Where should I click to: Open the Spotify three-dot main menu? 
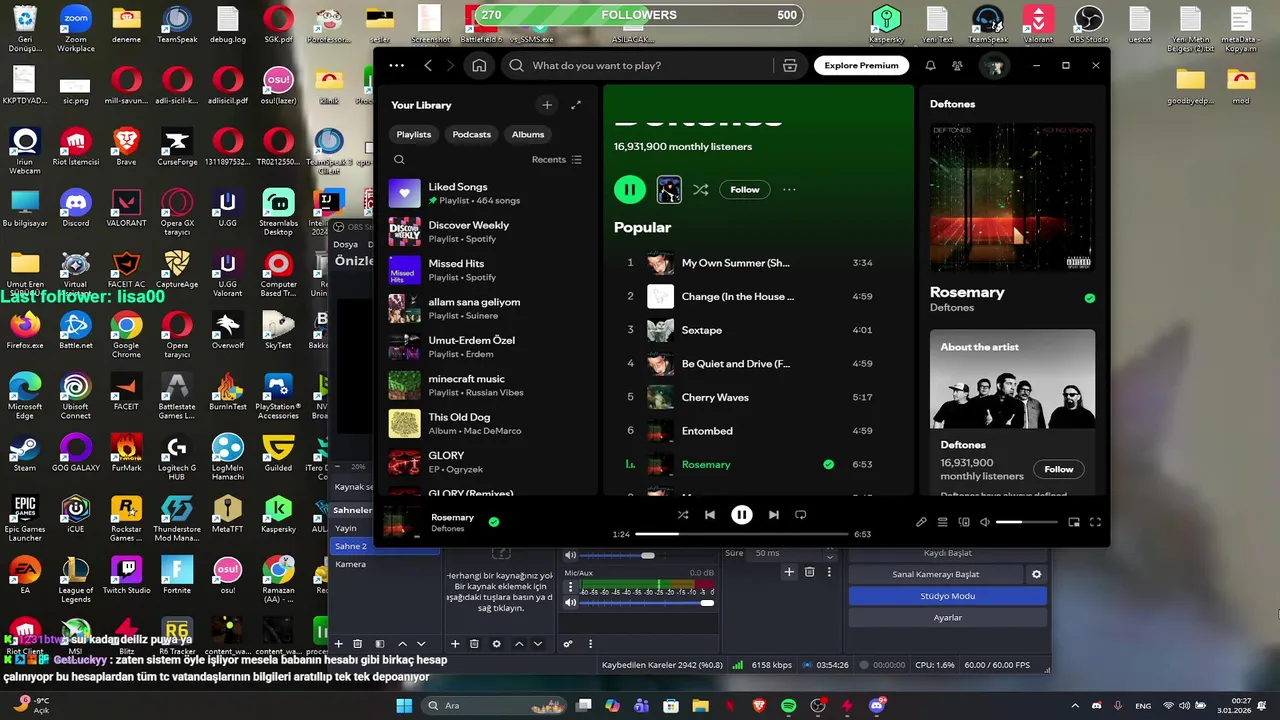click(397, 65)
